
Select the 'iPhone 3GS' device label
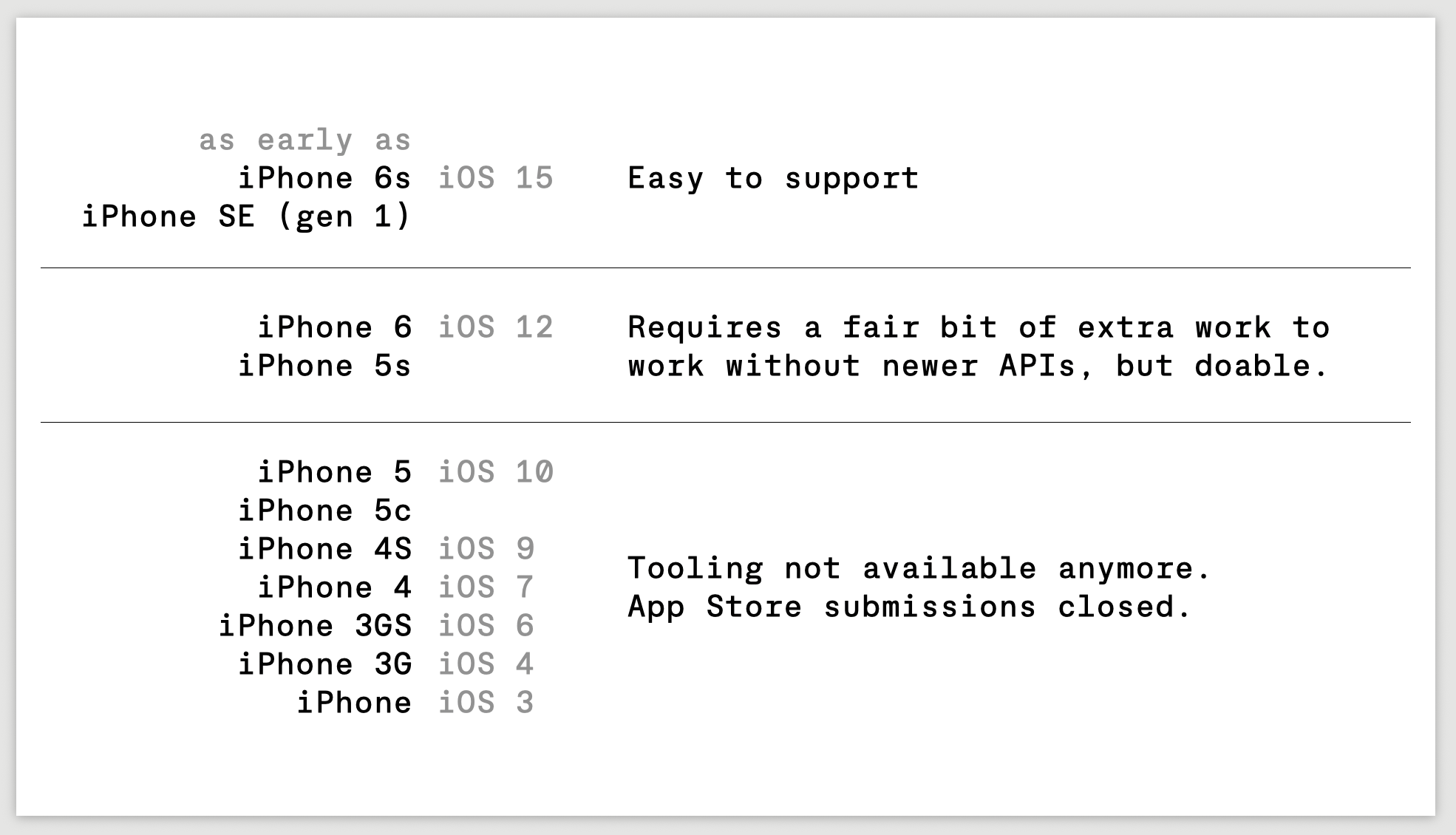pyautogui.click(x=315, y=626)
